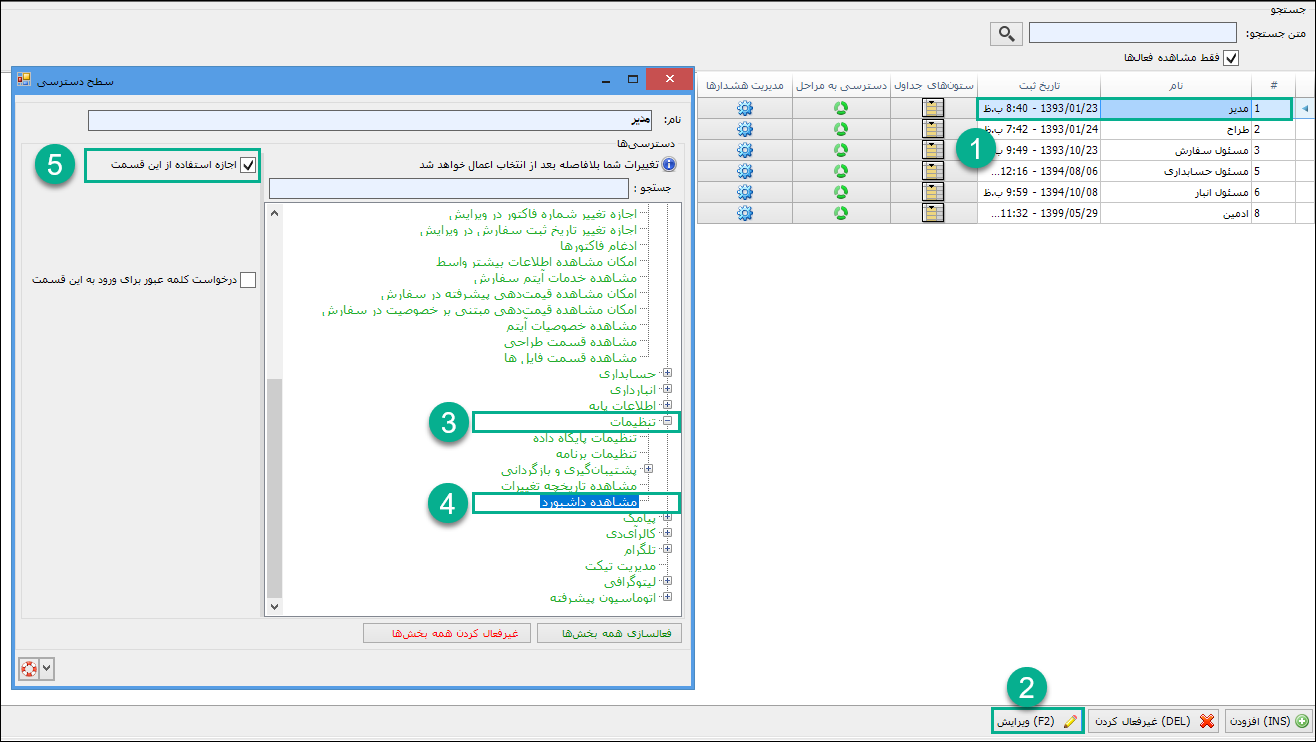Open table columns icon for مسئول حسابداری row
Screen dimensions: 1316x742
[933, 171]
